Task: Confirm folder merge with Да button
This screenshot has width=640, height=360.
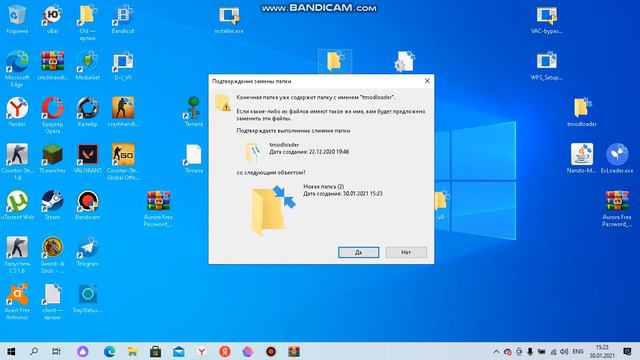Action: tap(358, 252)
